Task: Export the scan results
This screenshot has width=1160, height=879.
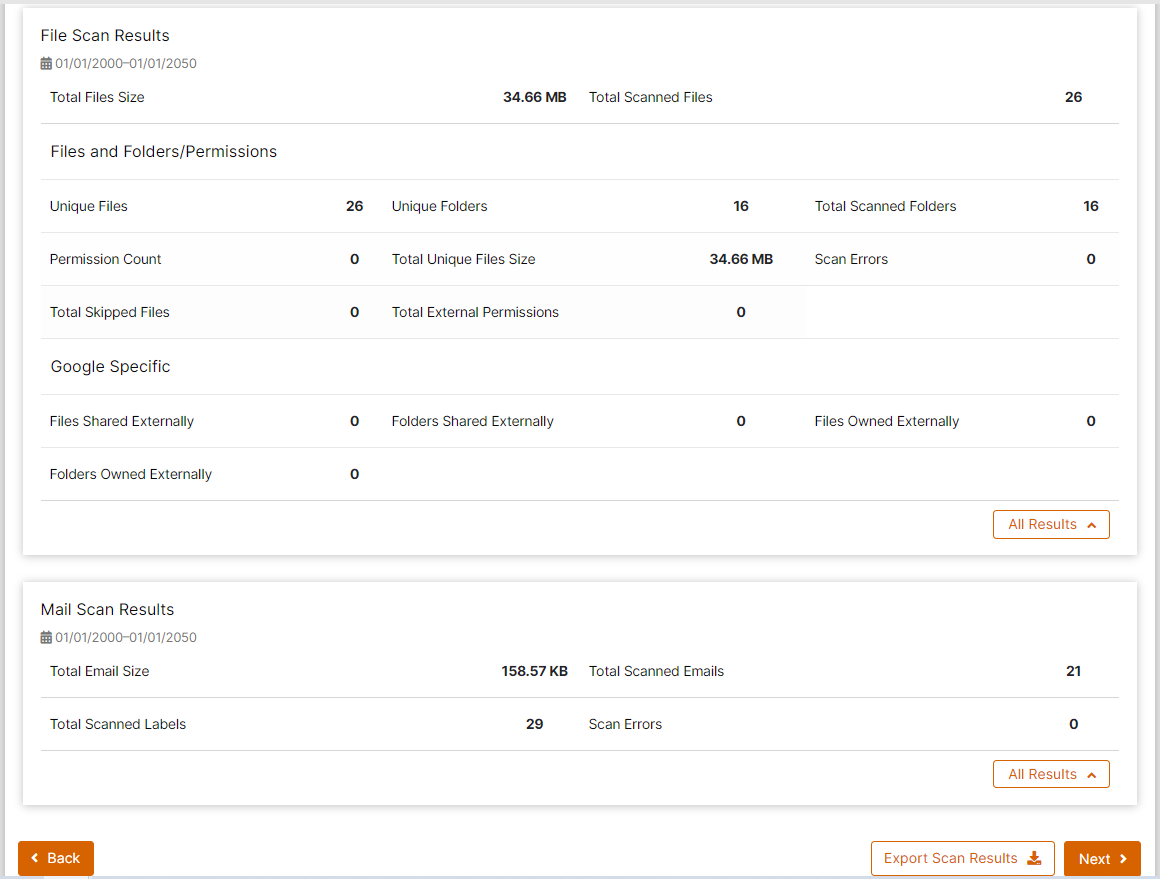Action: click(x=962, y=858)
